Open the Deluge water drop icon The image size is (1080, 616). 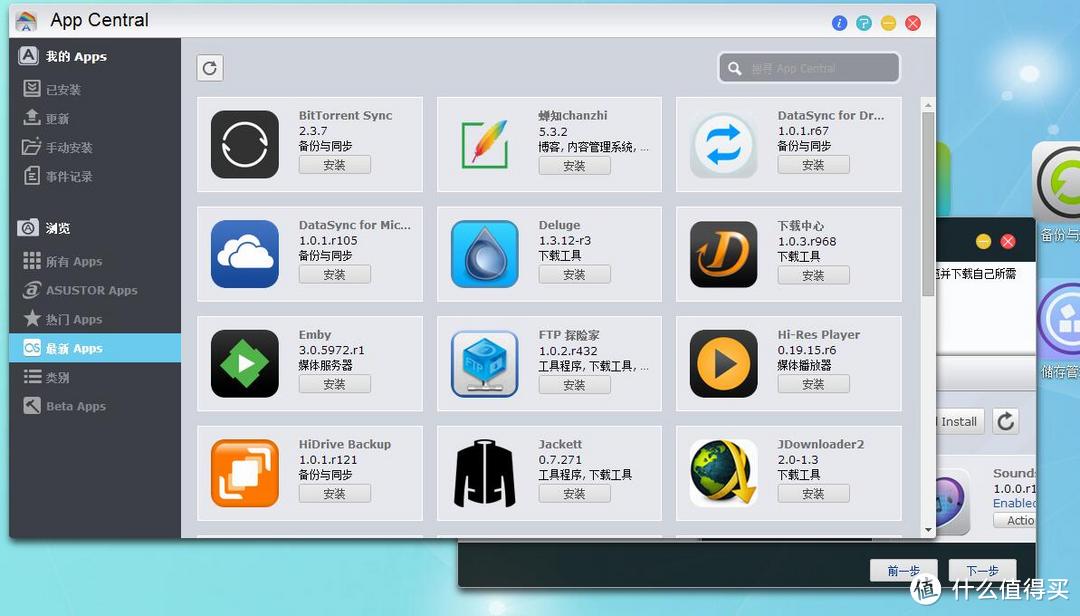pyautogui.click(x=484, y=254)
